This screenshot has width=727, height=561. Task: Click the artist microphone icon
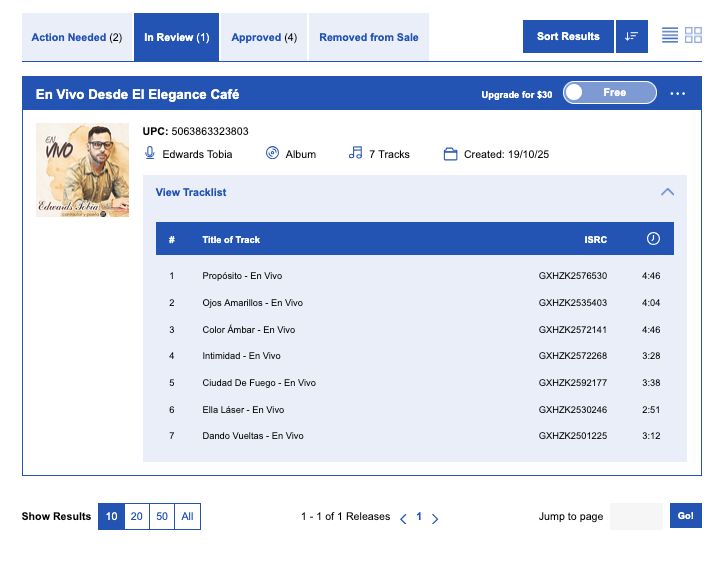point(150,154)
